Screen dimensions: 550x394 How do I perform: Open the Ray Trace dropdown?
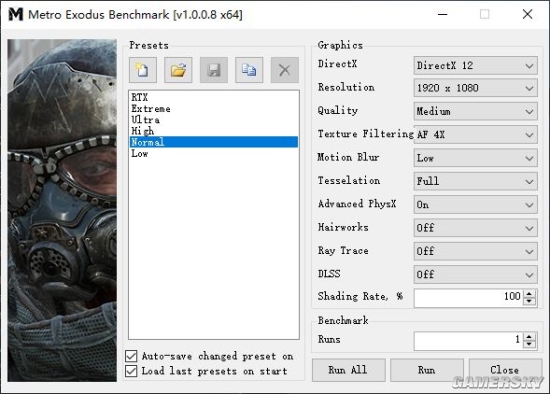(x=475, y=251)
